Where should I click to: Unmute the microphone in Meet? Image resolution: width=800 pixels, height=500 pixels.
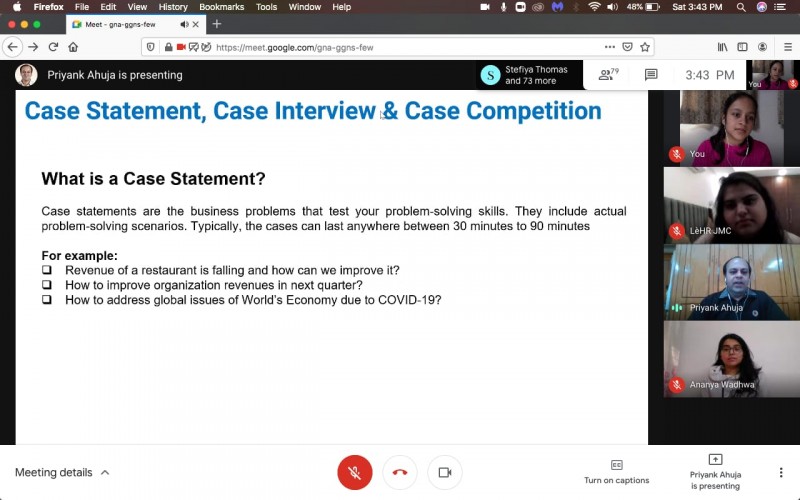(x=355, y=472)
